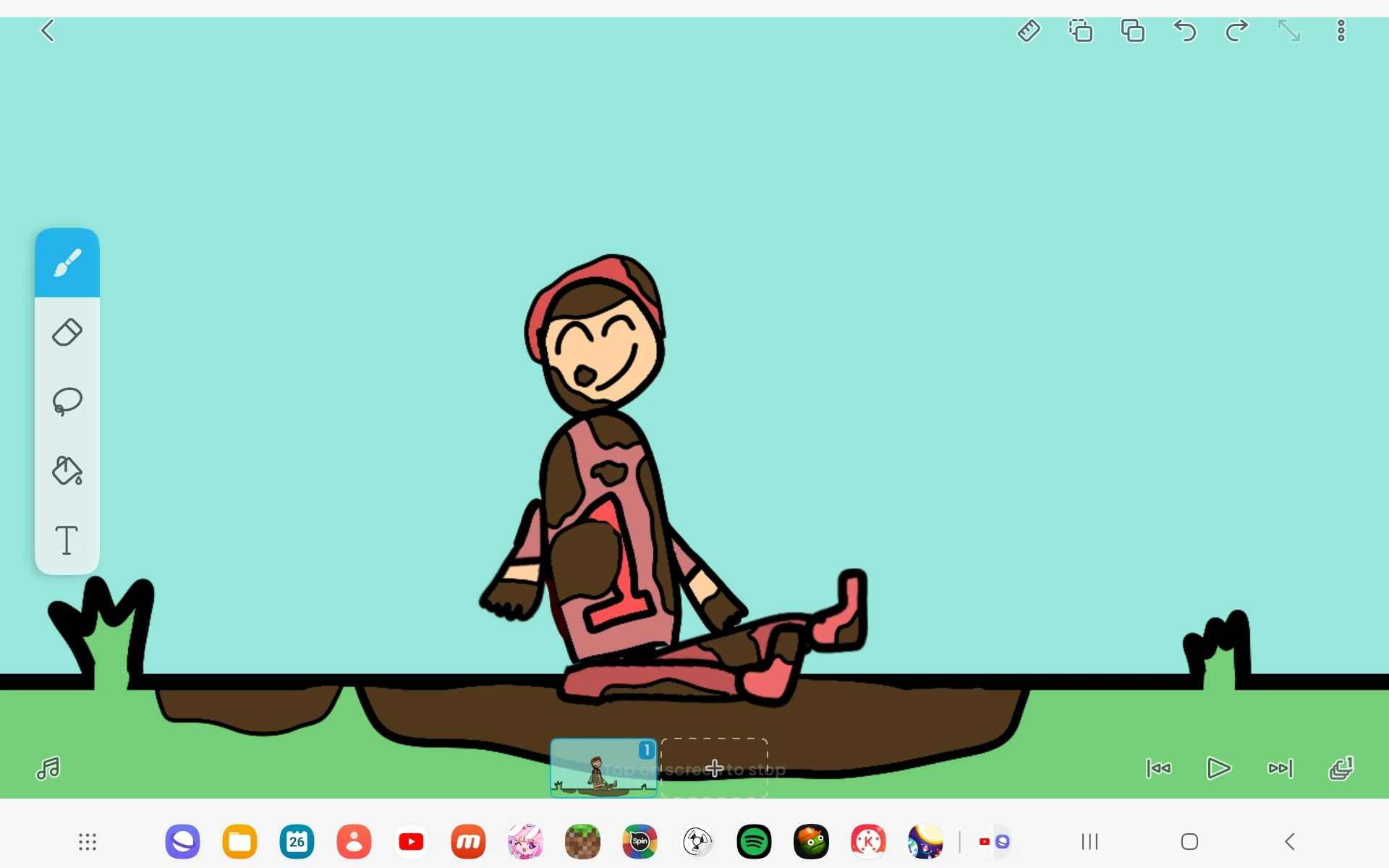The height and width of the screenshot is (868, 1389).
Task: Select the Brush tool
Action: (67, 263)
